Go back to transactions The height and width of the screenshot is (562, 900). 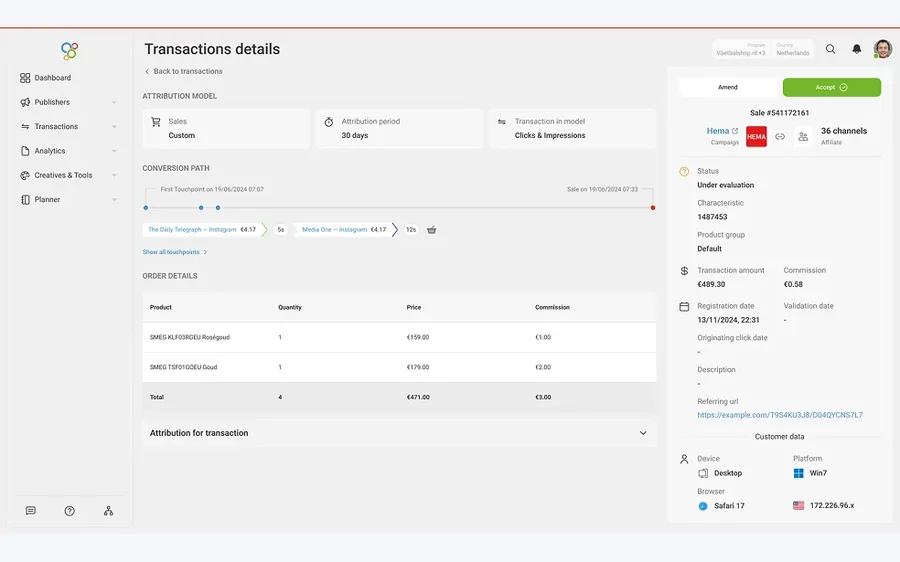click(x=183, y=71)
